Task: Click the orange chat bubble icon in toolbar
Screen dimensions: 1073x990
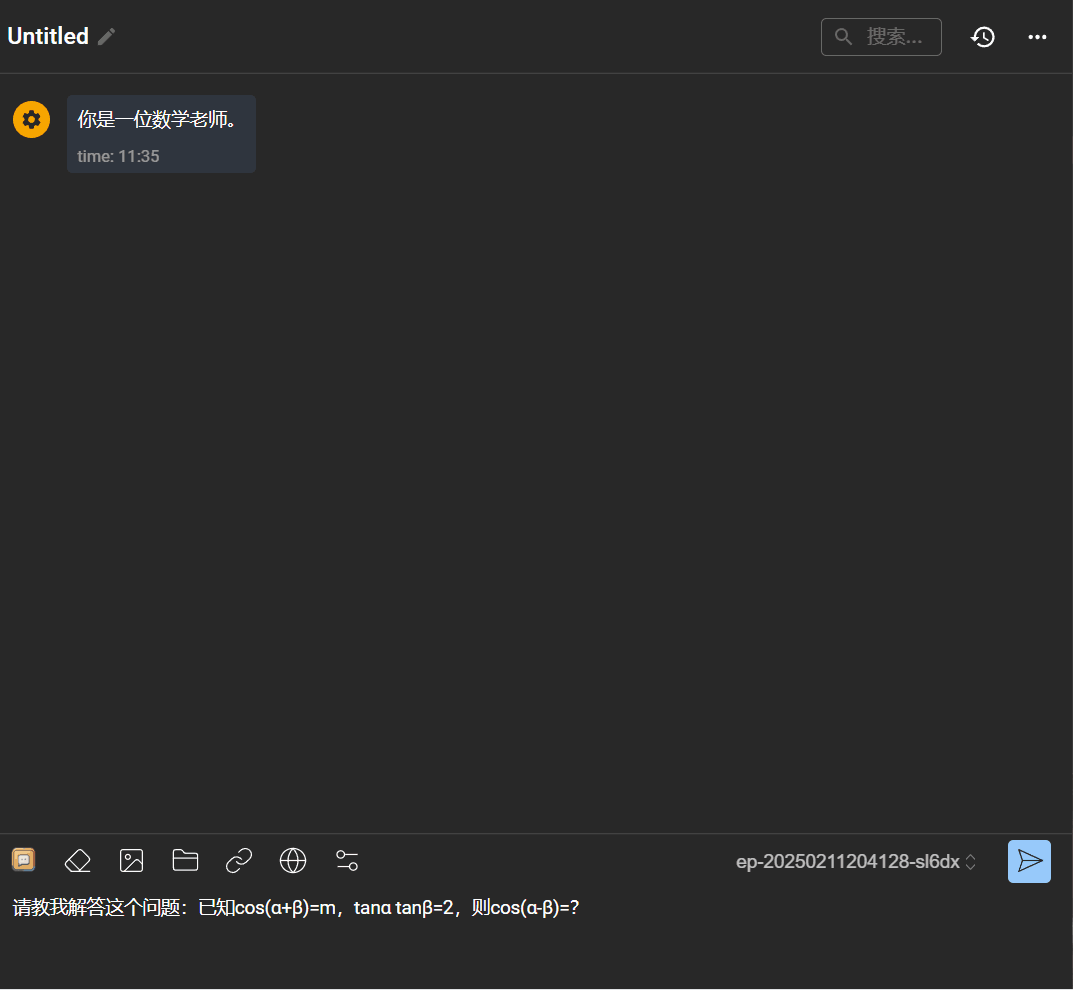Action: 24,860
